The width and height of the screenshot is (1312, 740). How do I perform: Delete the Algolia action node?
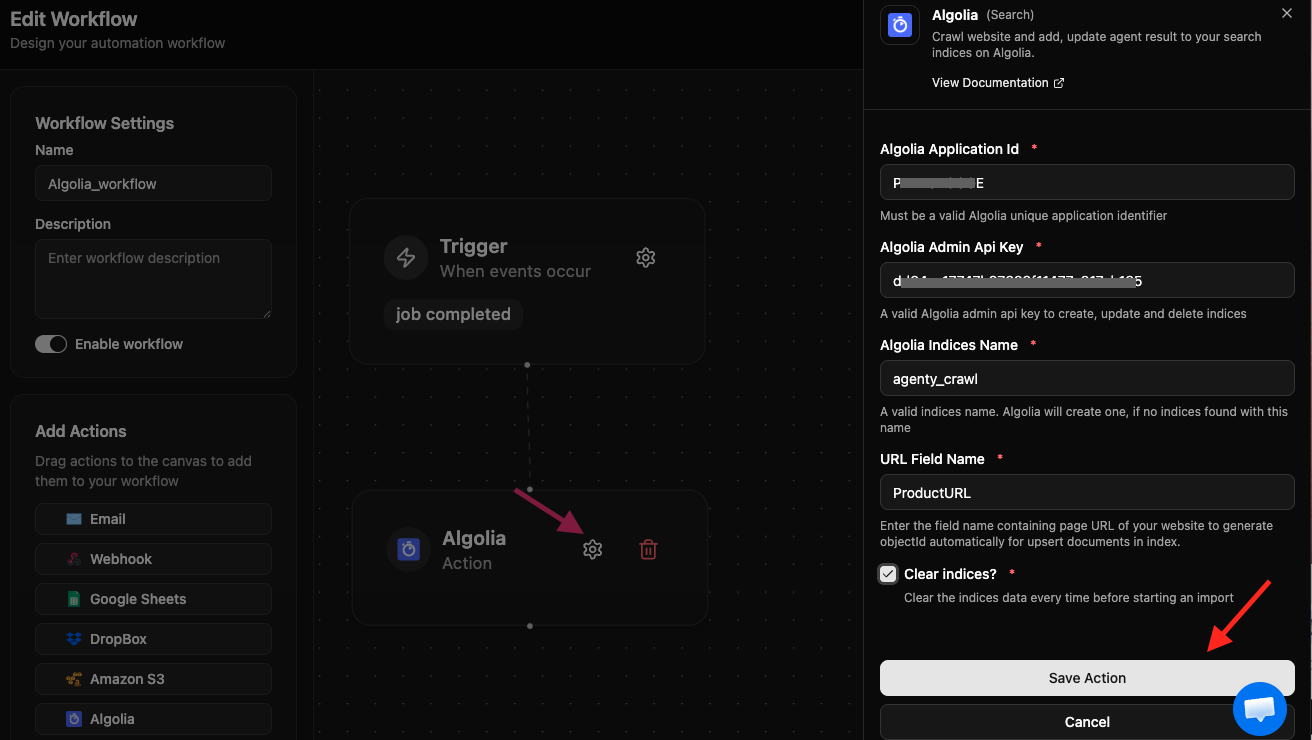click(648, 549)
